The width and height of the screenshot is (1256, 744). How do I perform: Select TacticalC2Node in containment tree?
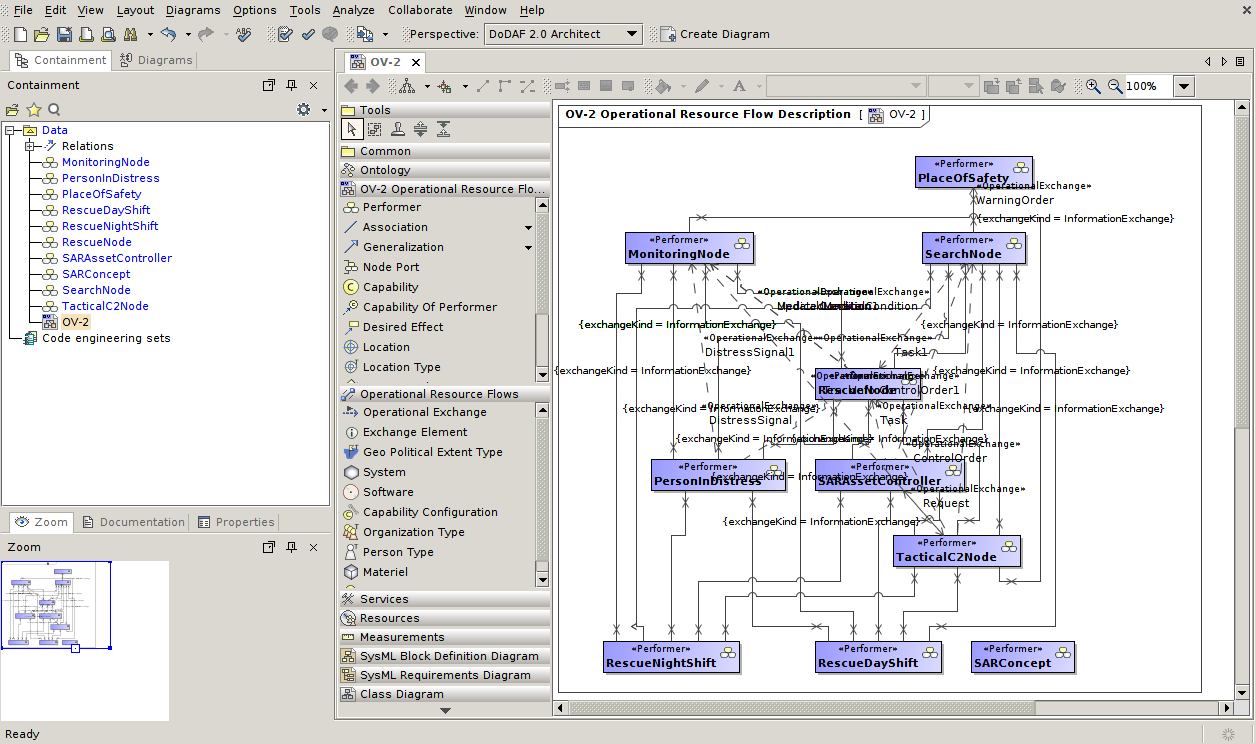105,306
